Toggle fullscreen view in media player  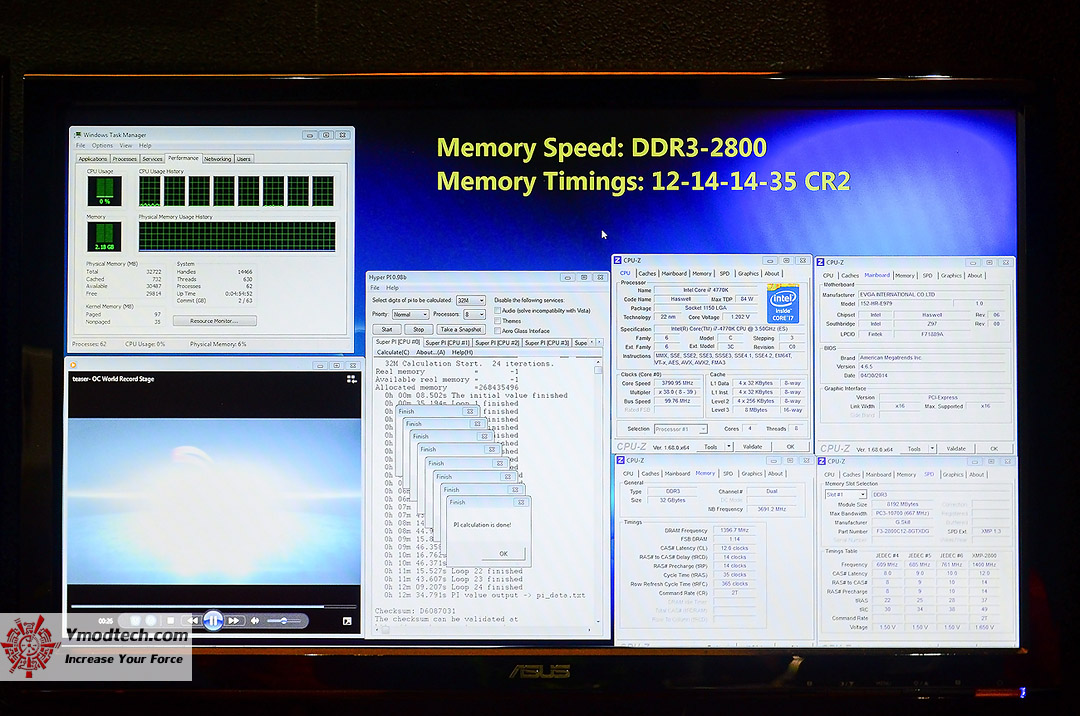pos(347,621)
